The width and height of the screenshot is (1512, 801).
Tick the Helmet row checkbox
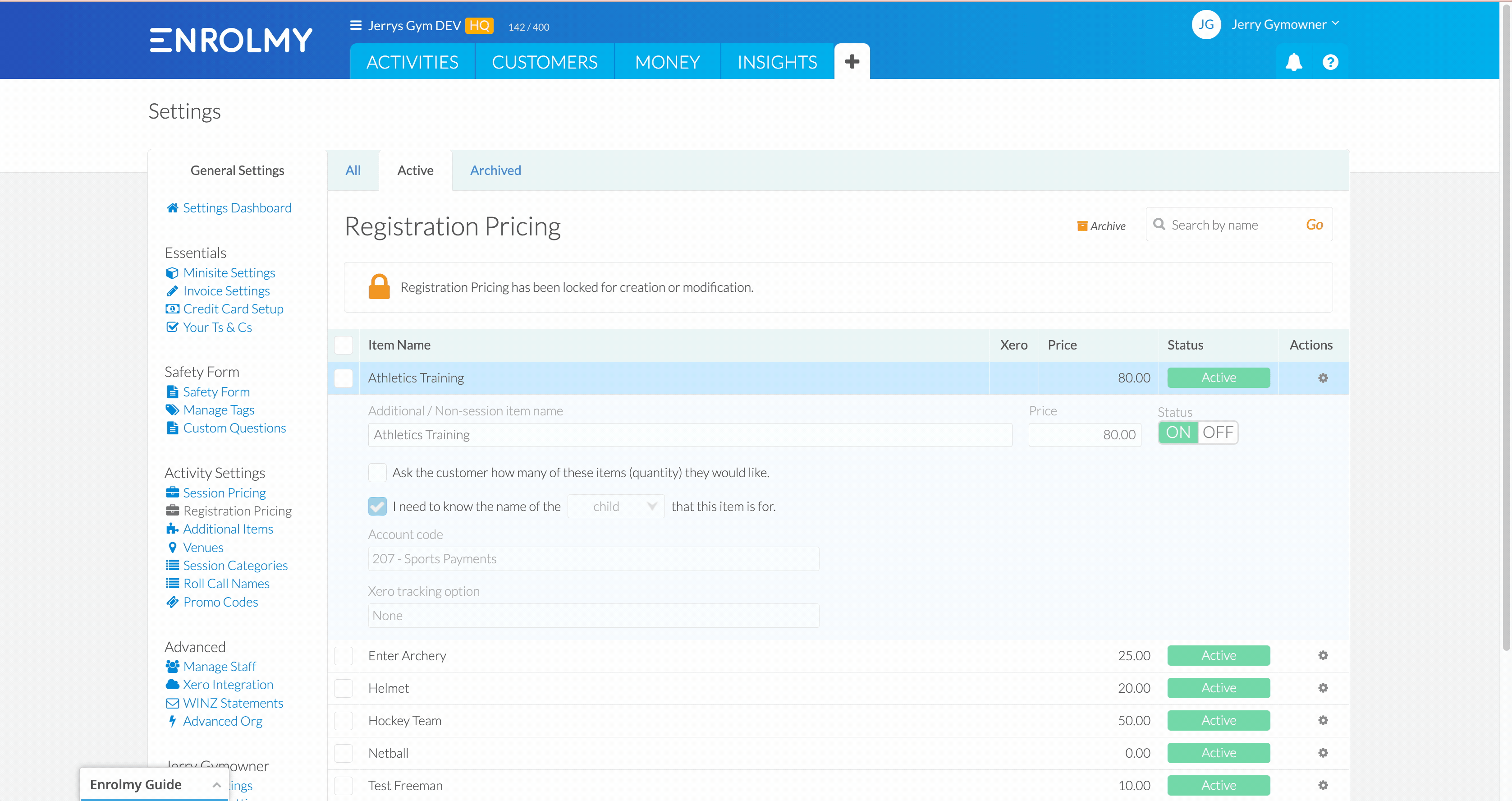click(344, 688)
